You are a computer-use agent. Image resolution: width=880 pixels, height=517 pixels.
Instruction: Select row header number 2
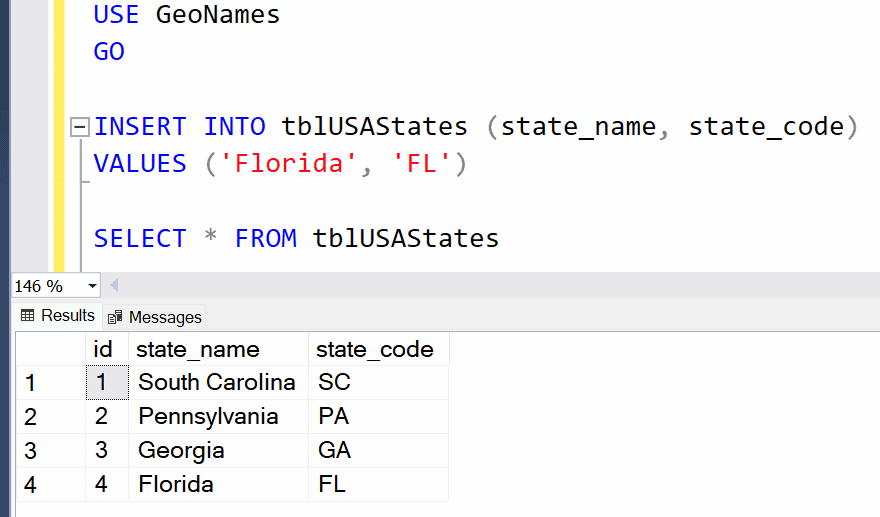[x=51, y=417]
